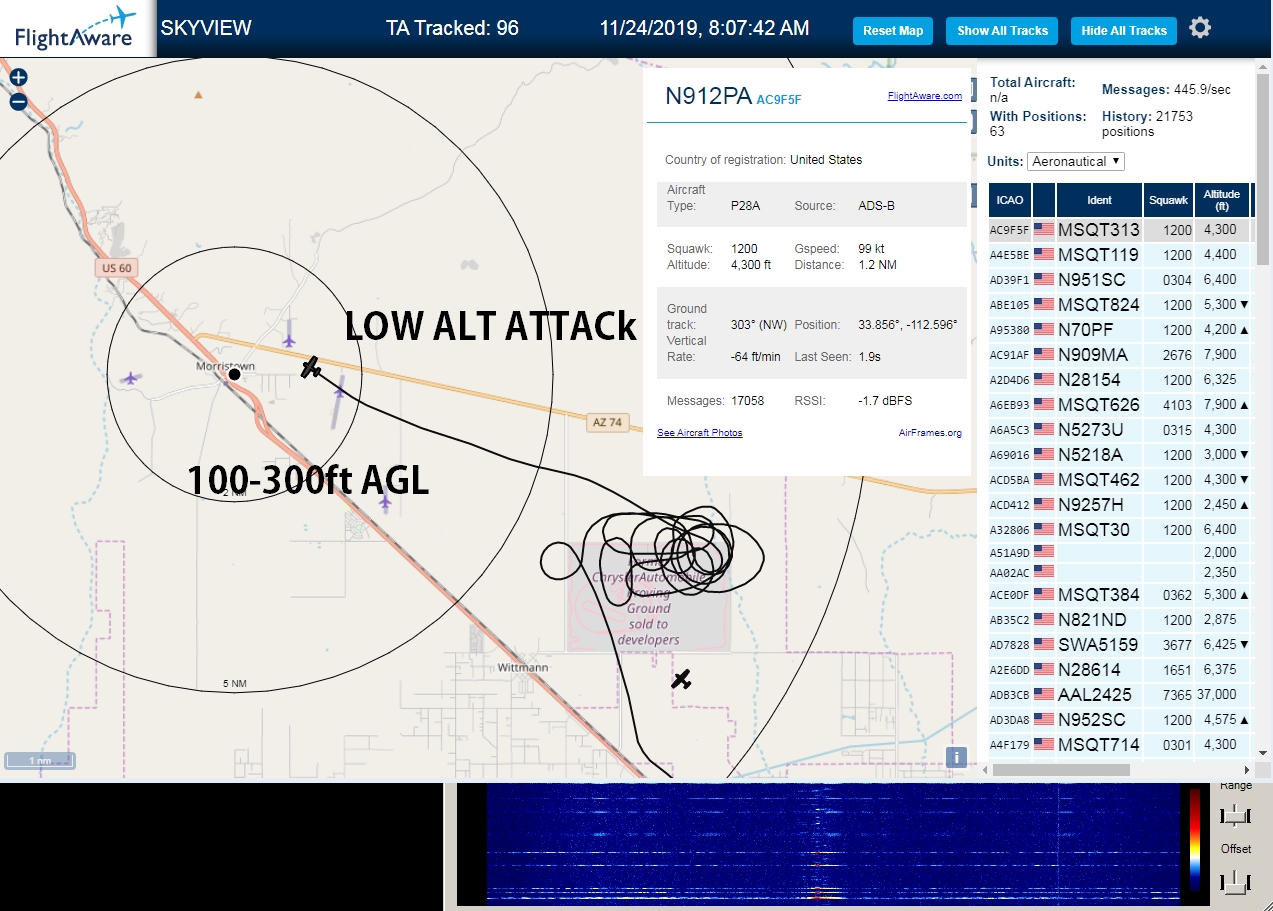Click the aircraft table horizontal scrollbar
Image resolution: width=1273 pixels, height=911 pixels.
tap(1061, 770)
